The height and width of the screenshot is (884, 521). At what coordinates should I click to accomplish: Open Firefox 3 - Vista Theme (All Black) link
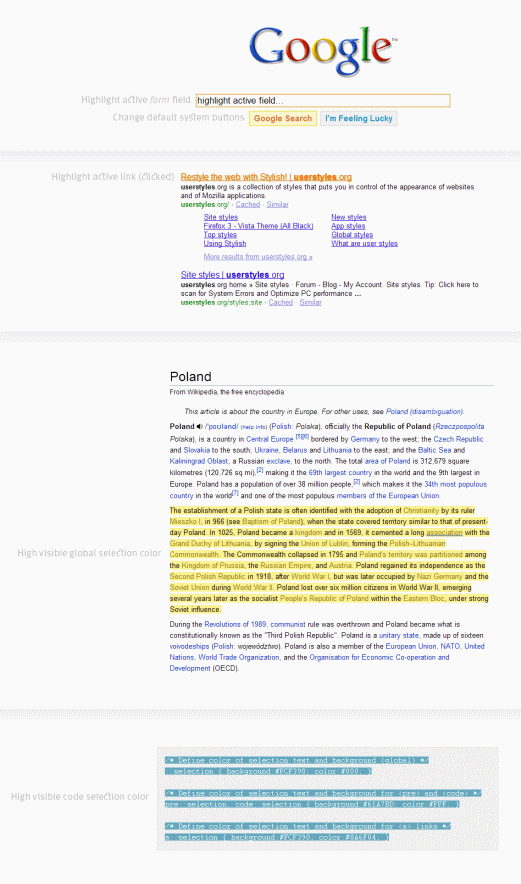click(x=258, y=226)
